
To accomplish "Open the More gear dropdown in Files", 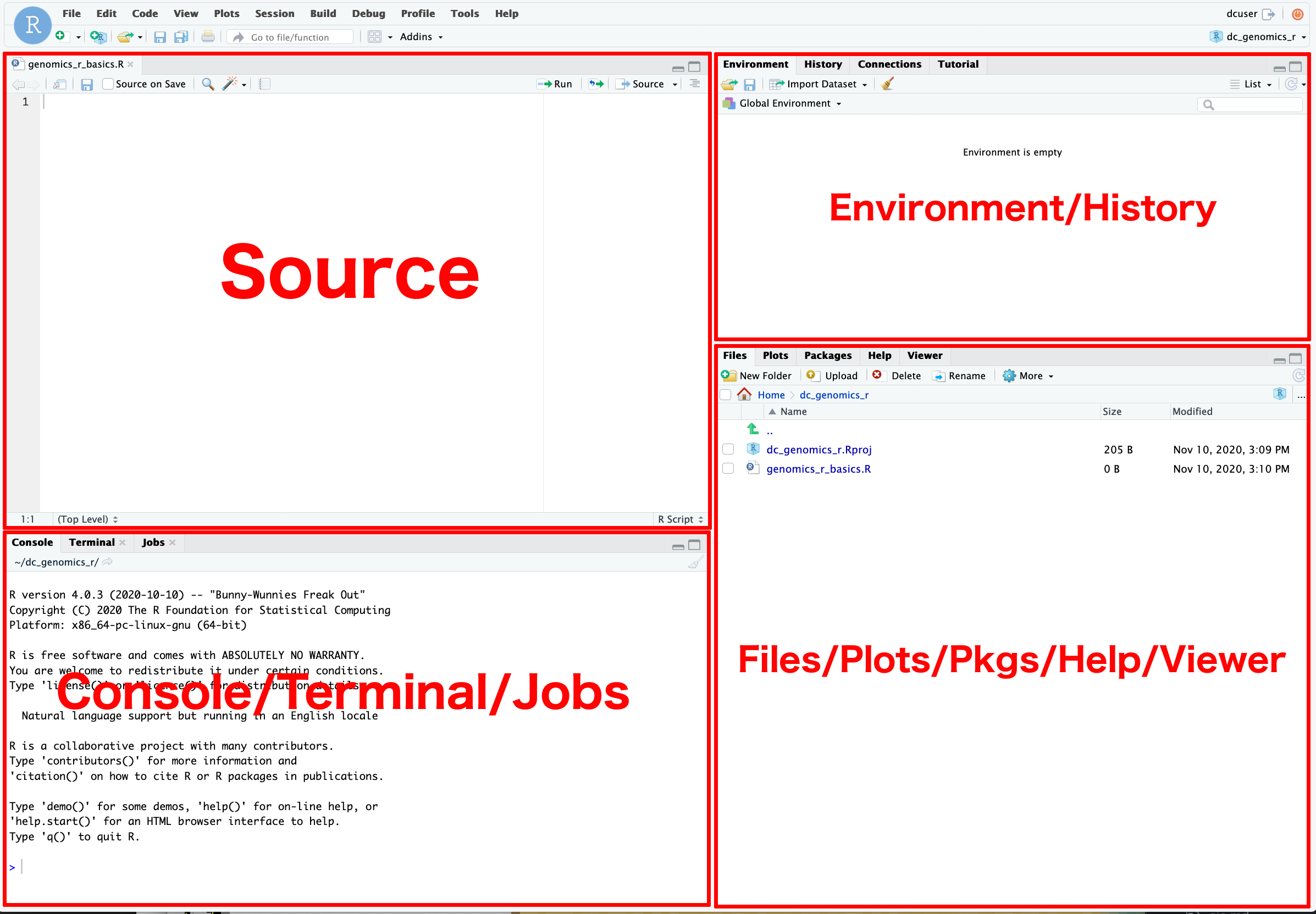I will pos(1029,376).
